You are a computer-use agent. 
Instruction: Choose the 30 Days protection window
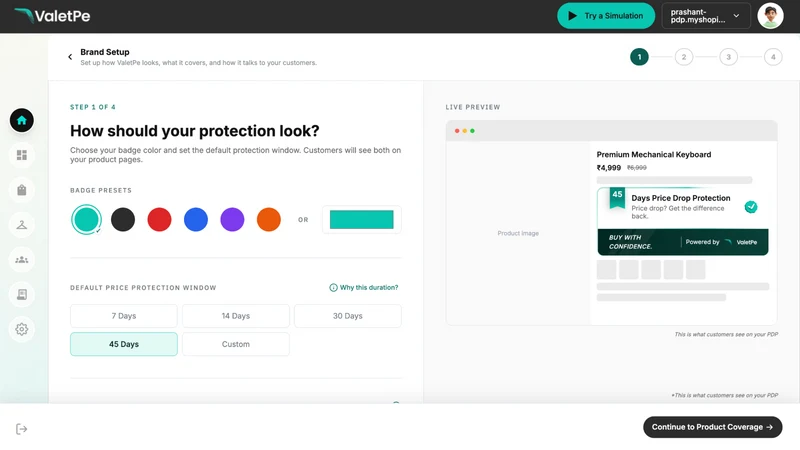pos(348,316)
